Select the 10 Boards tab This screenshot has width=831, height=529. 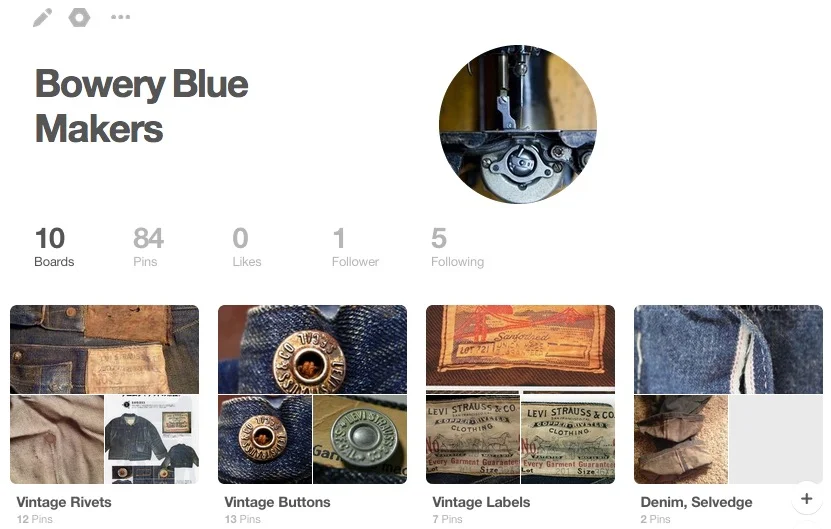coord(54,247)
